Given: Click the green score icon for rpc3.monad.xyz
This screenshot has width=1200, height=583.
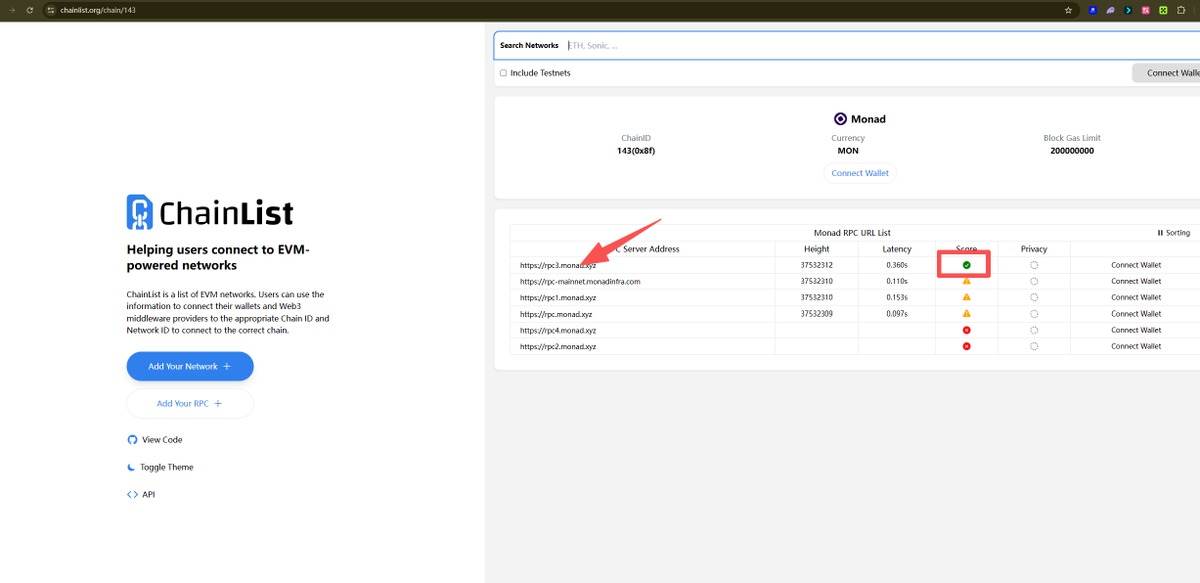Looking at the screenshot, I should (x=966, y=265).
